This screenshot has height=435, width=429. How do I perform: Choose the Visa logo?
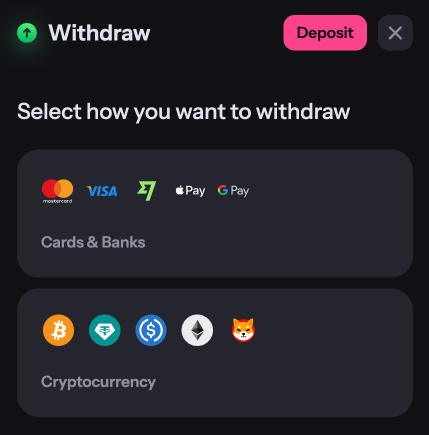pyautogui.click(x=102, y=191)
